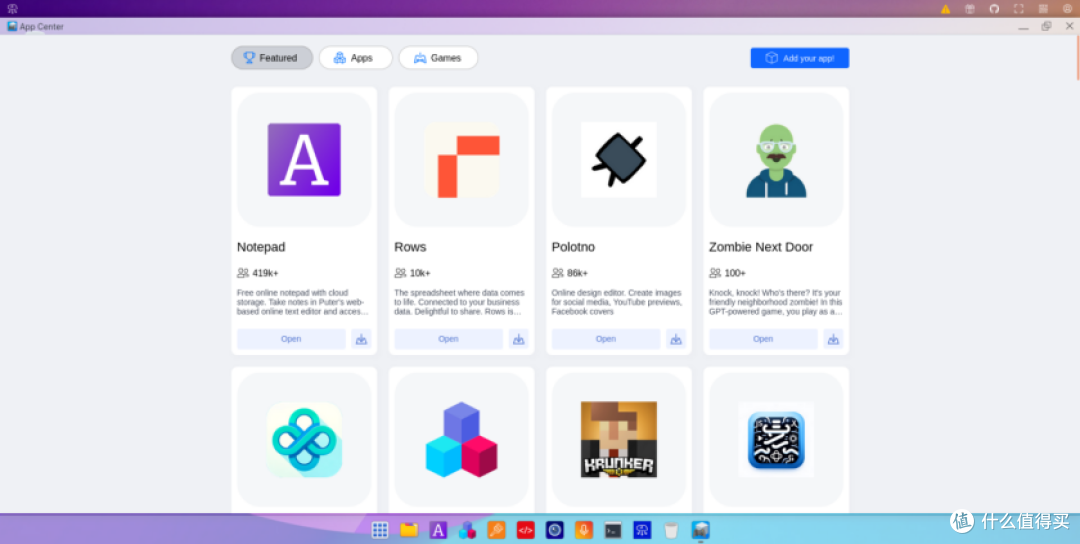The width and height of the screenshot is (1080, 544).
Task: Click the install icon on Zombie Next Door card
Action: pos(833,339)
